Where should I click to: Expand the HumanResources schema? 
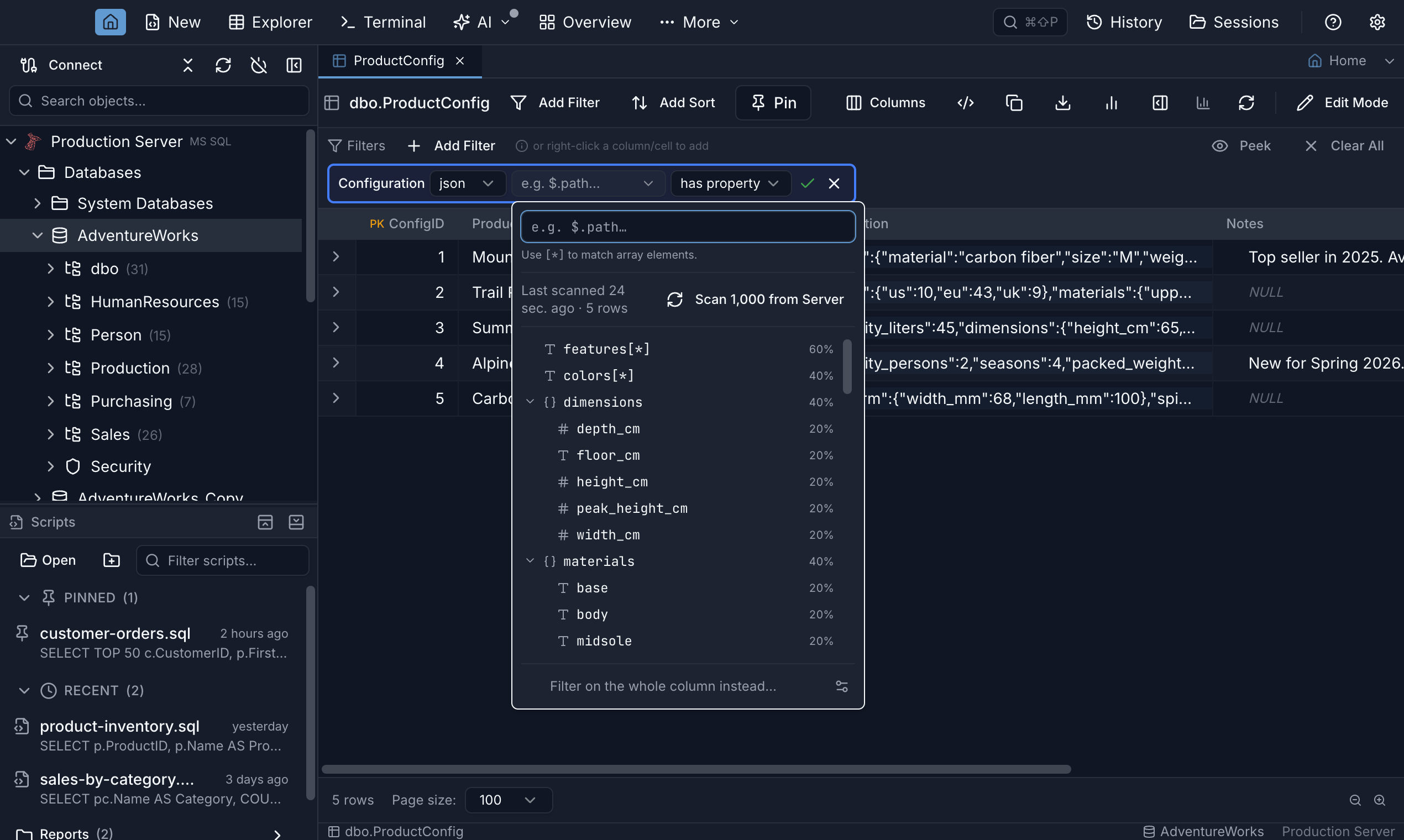(x=50, y=302)
